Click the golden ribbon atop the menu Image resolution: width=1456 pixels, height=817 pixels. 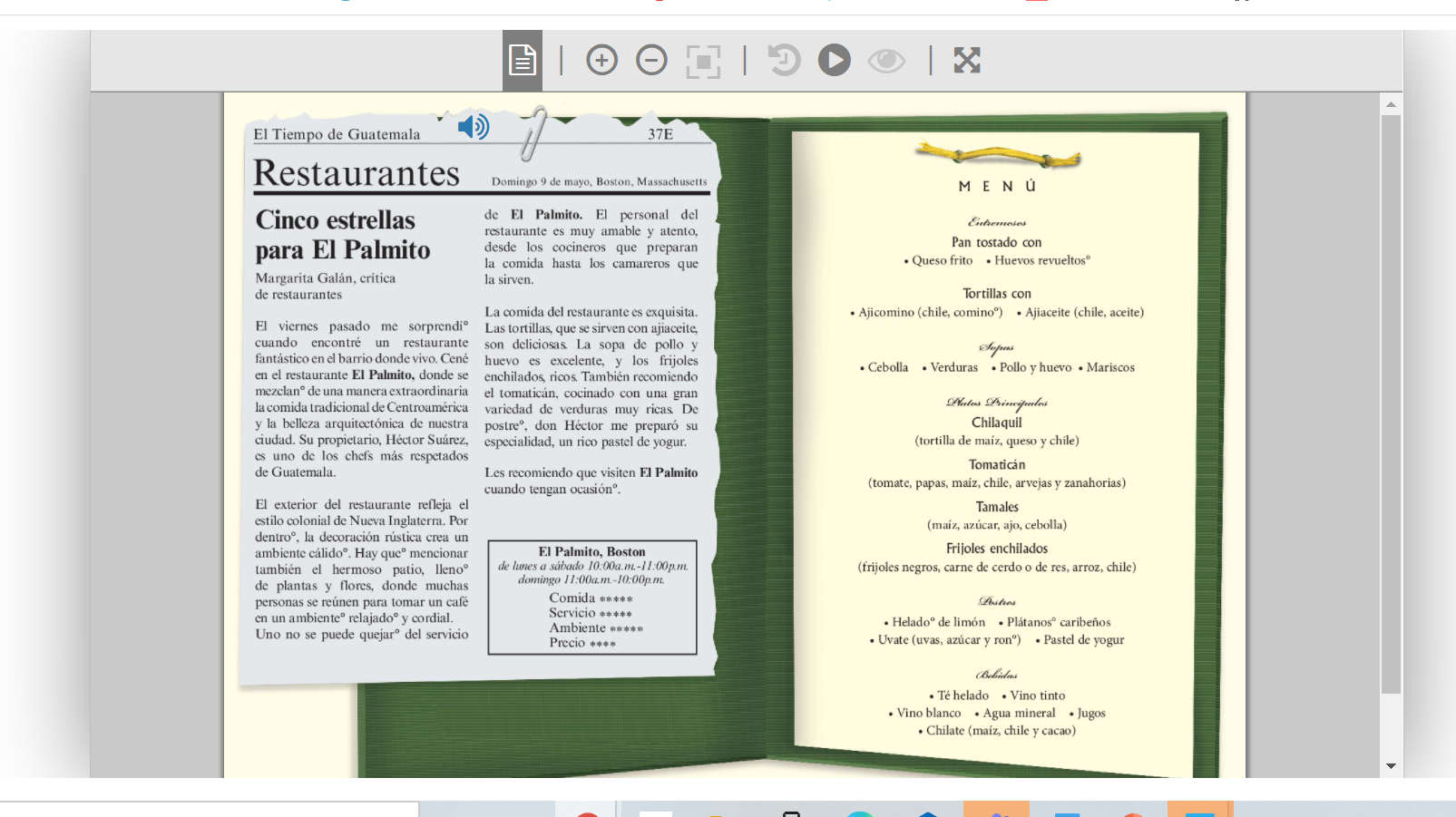(997, 156)
